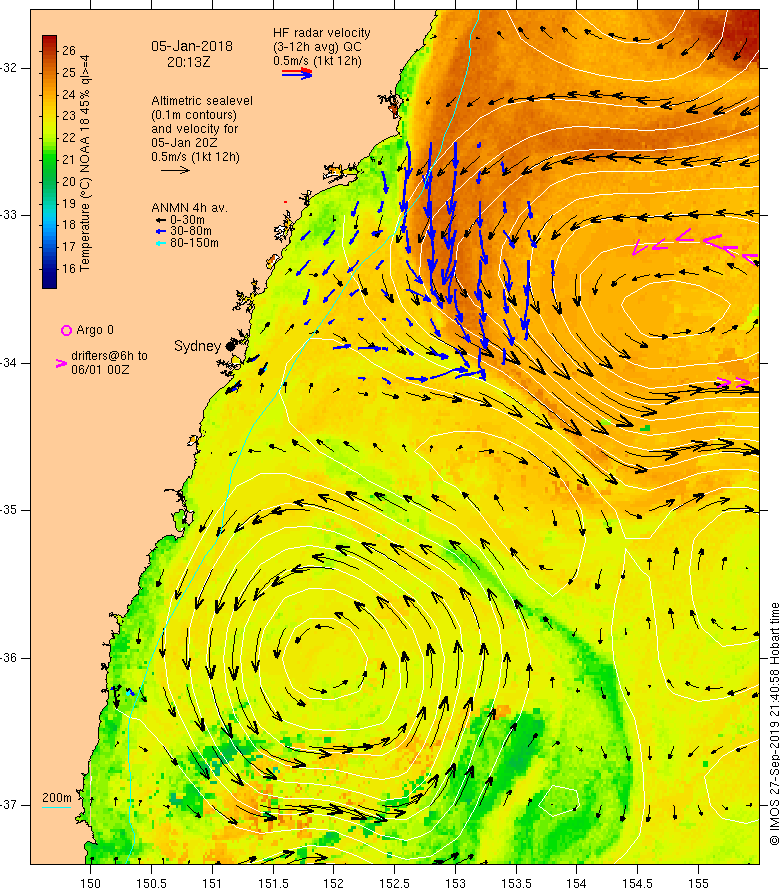The image size is (780, 890).
Task: Click the -35 latitude axis label
Action: (9, 510)
